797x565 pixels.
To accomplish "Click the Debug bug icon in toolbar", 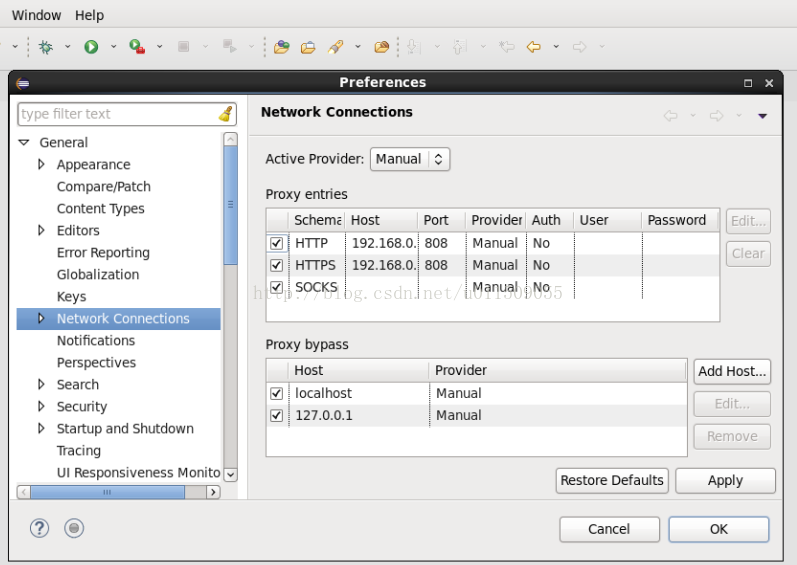I will pos(46,47).
